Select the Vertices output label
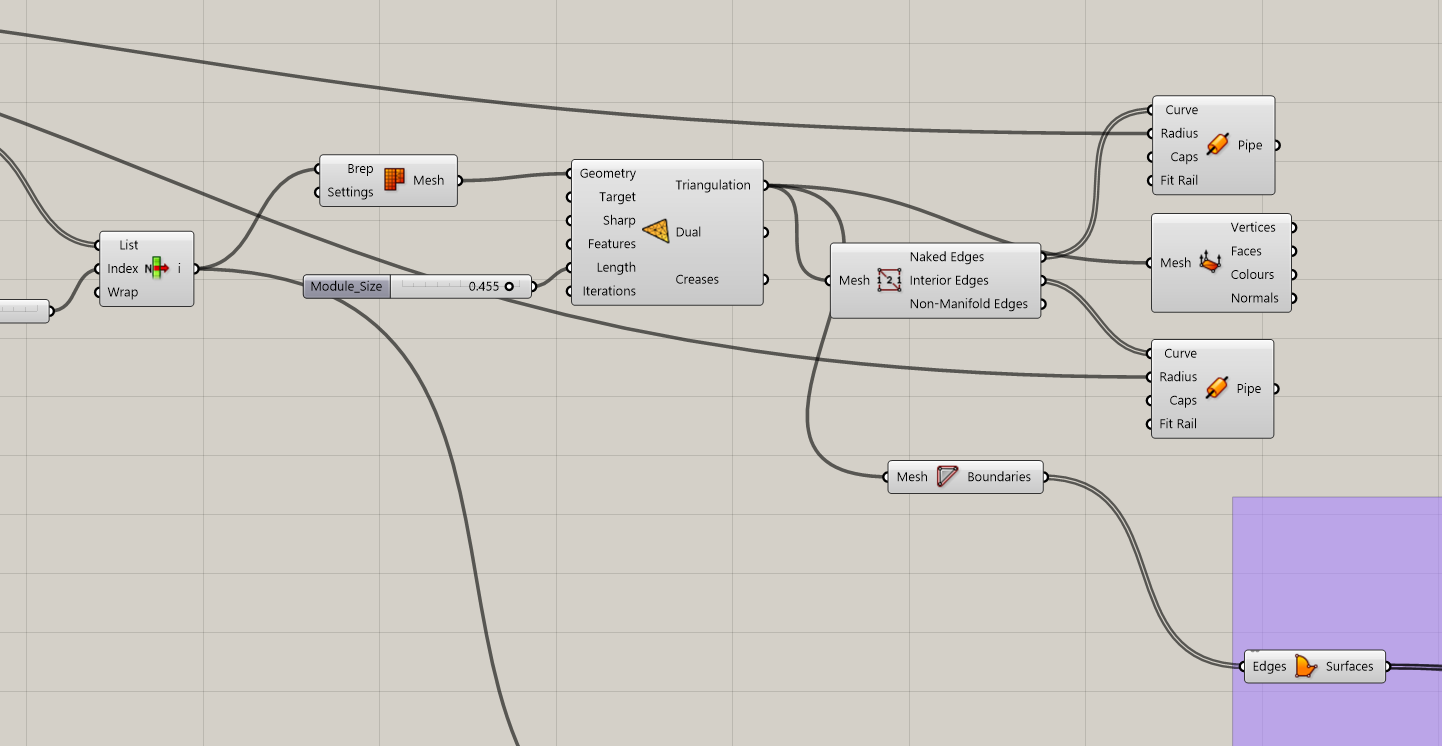Screen dimensions: 1442x746 pos(1253,227)
